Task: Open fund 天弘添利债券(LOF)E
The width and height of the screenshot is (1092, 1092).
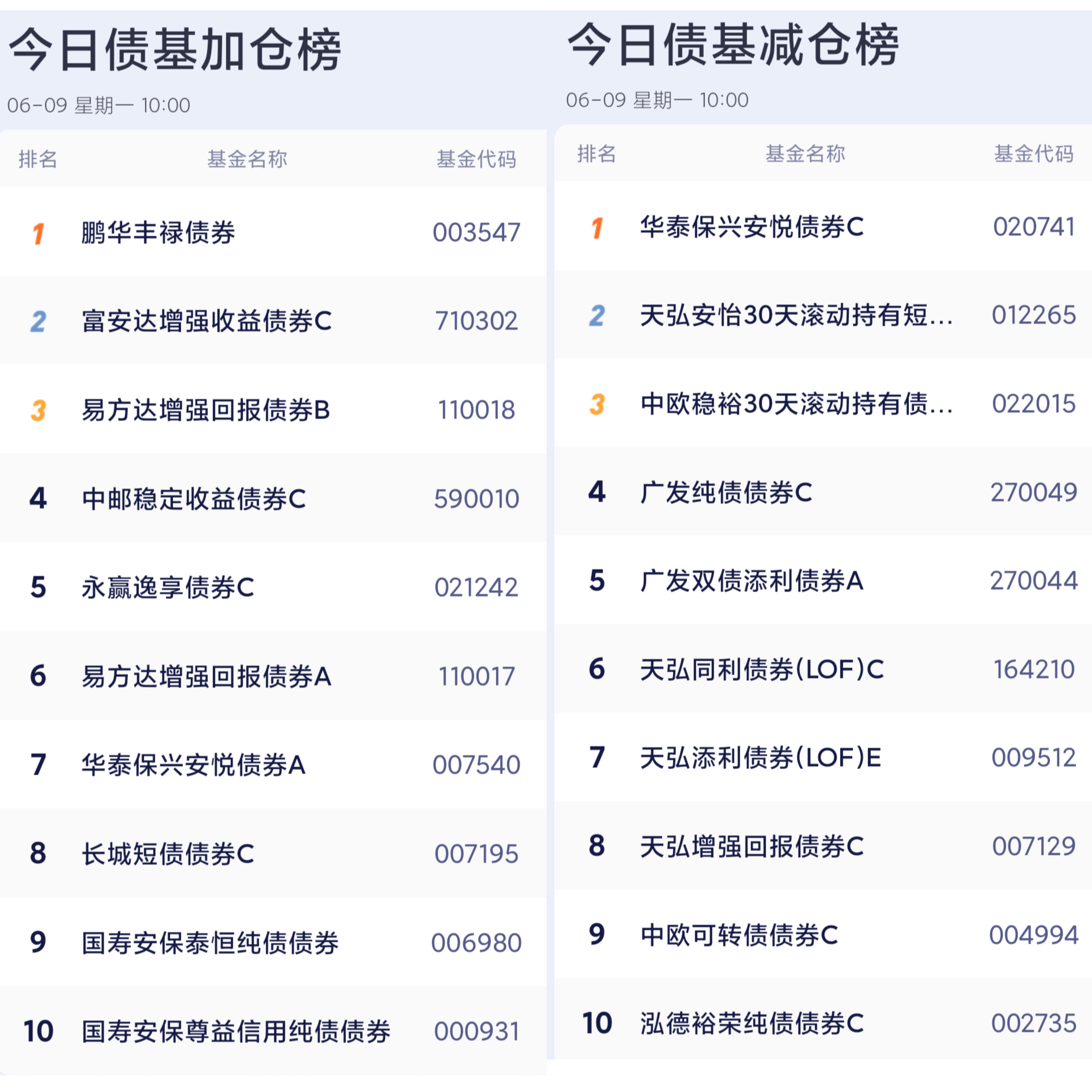Action: pyautogui.click(x=761, y=758)
